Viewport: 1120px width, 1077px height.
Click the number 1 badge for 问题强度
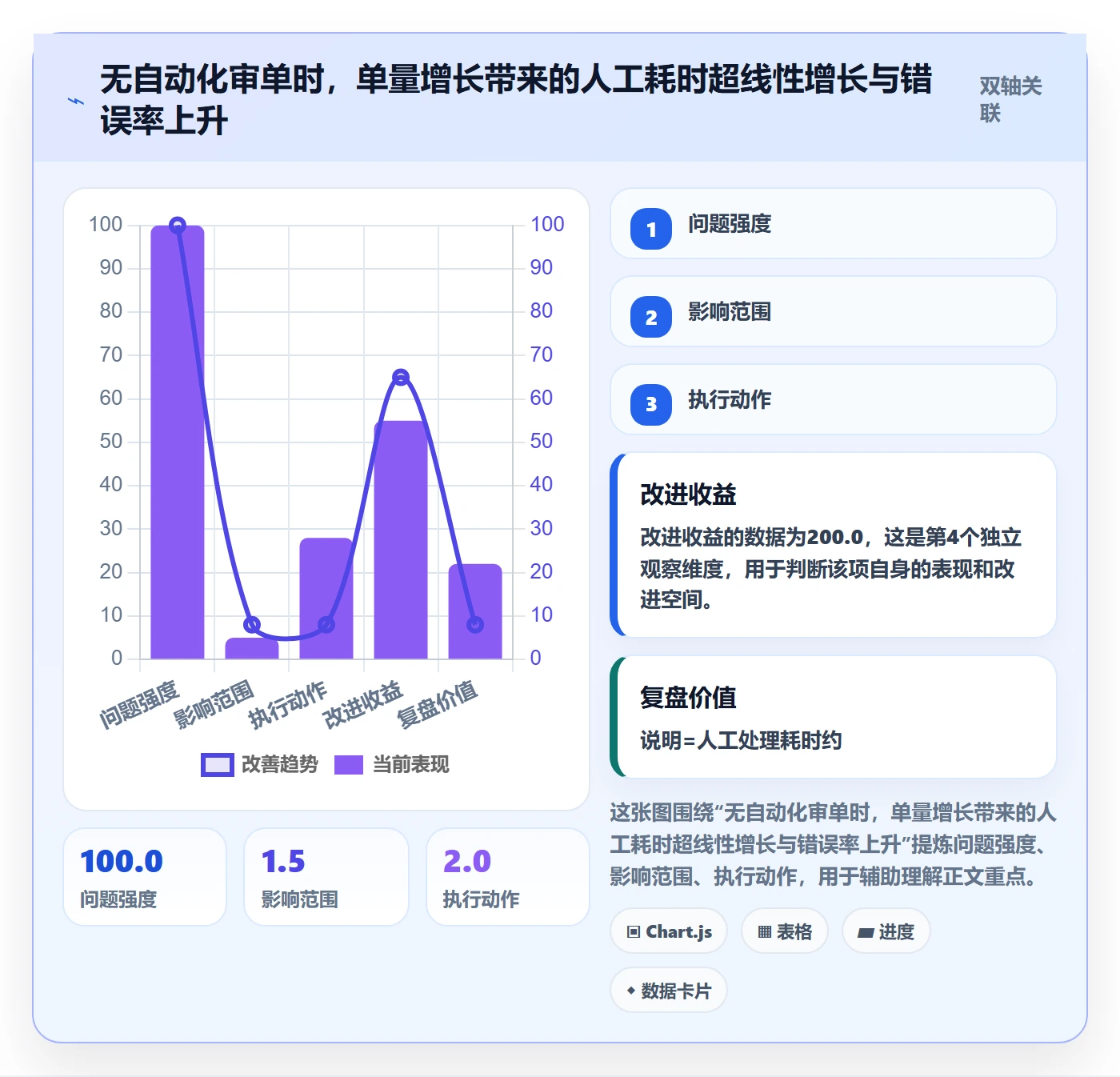tap(651, 229)
